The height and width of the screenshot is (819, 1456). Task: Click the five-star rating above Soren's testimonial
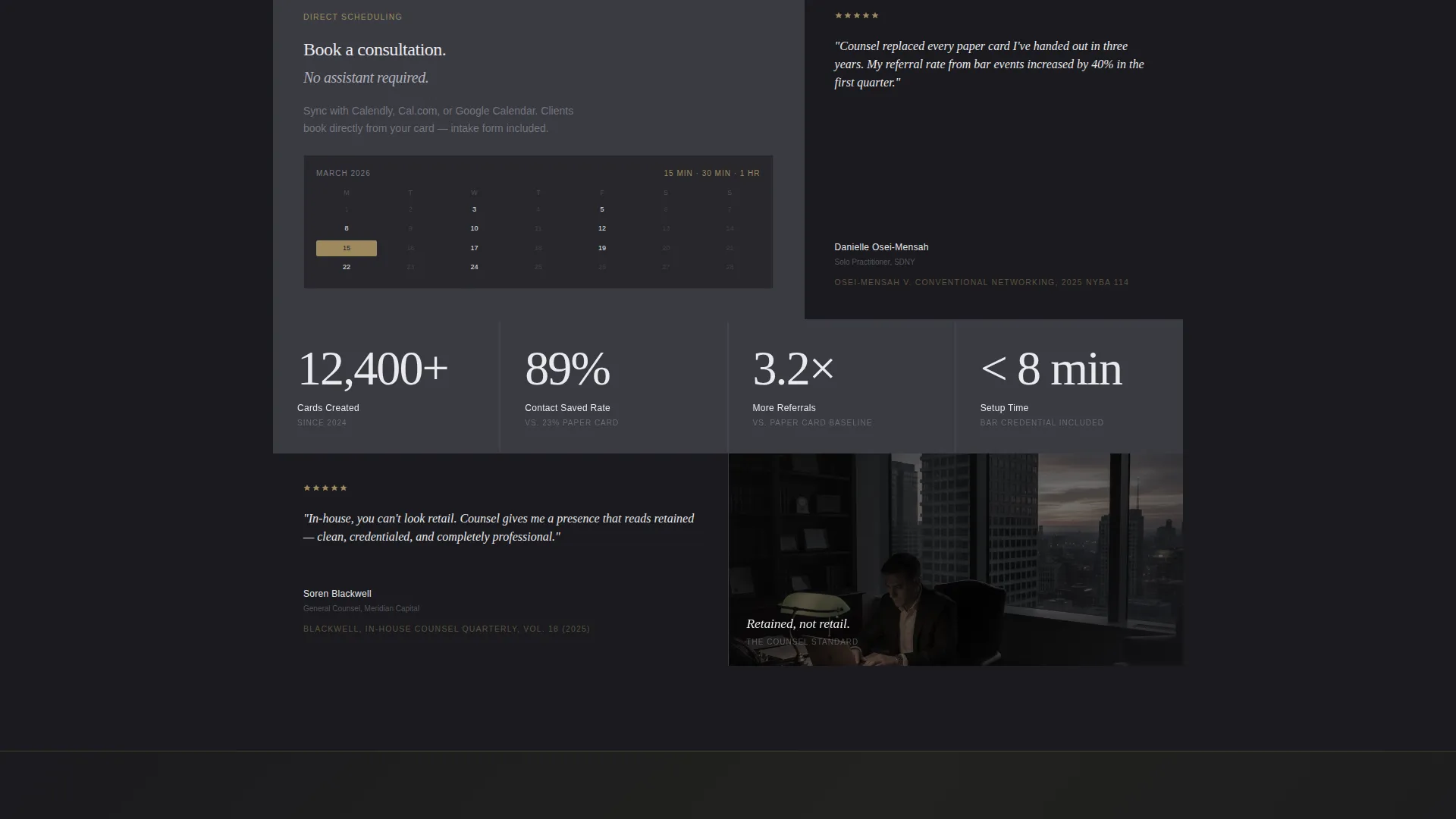pos(325,488)
